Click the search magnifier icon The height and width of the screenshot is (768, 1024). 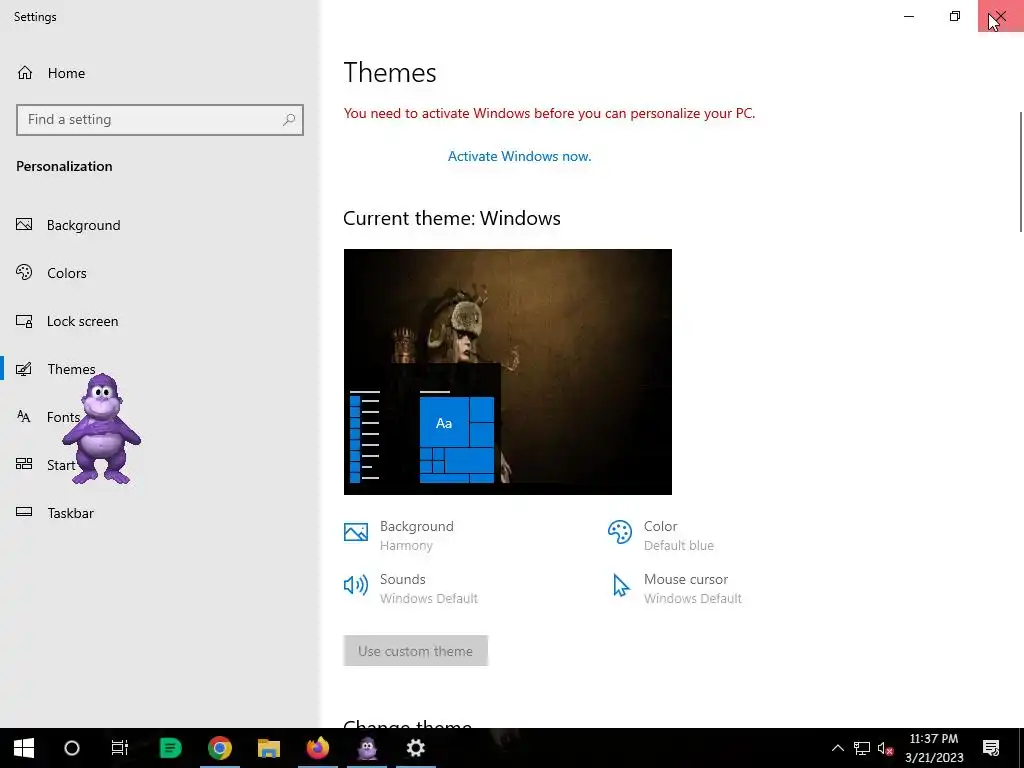tap(289, 120)
